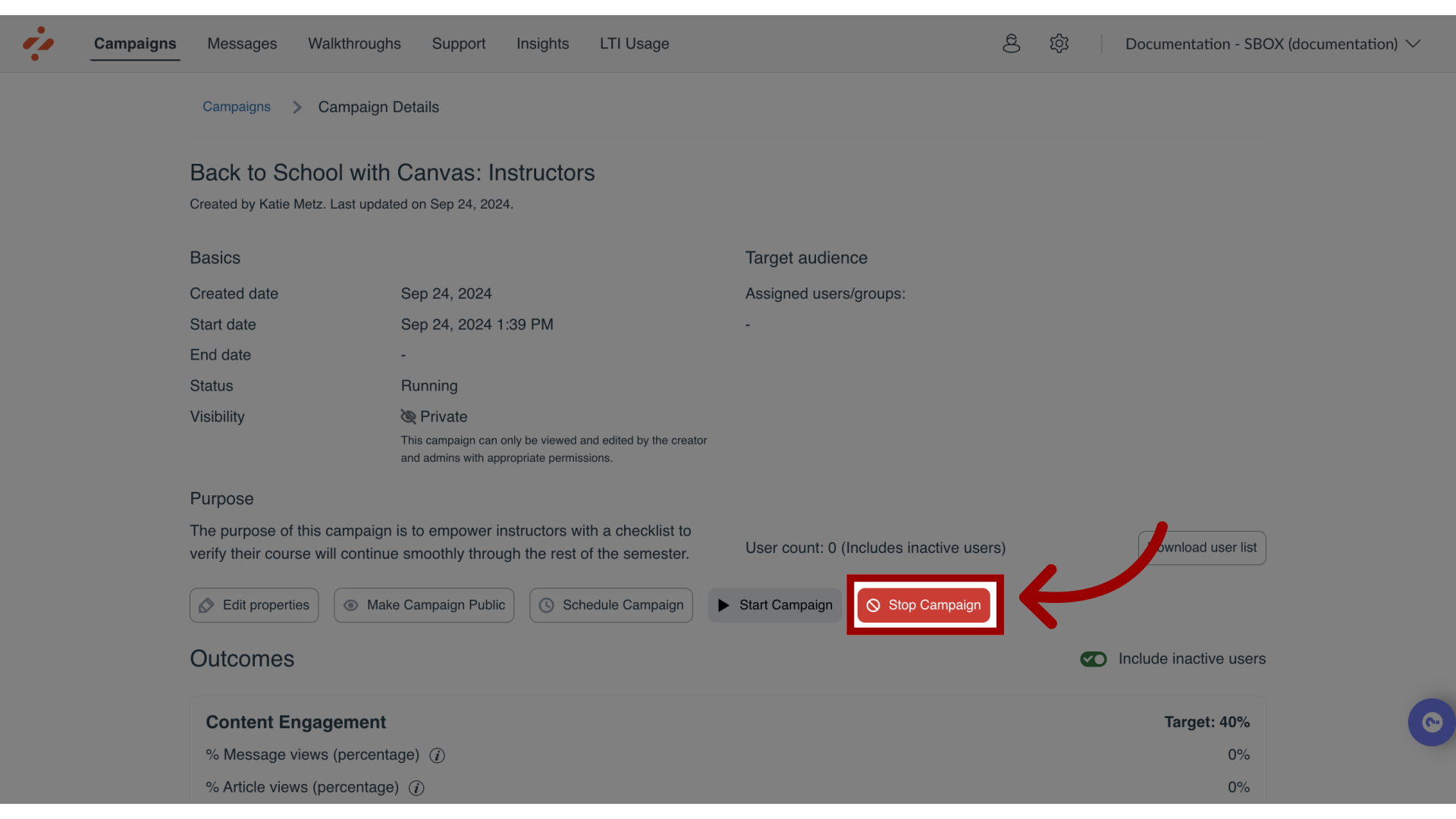Viewport: 1456px width, 819px height.
Task: Click the Campaign Details breadcrumb text
Action: pos(378,106)
